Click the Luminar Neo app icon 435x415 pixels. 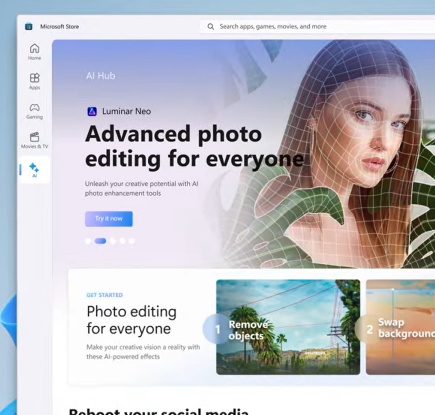[x=92, y=111]
